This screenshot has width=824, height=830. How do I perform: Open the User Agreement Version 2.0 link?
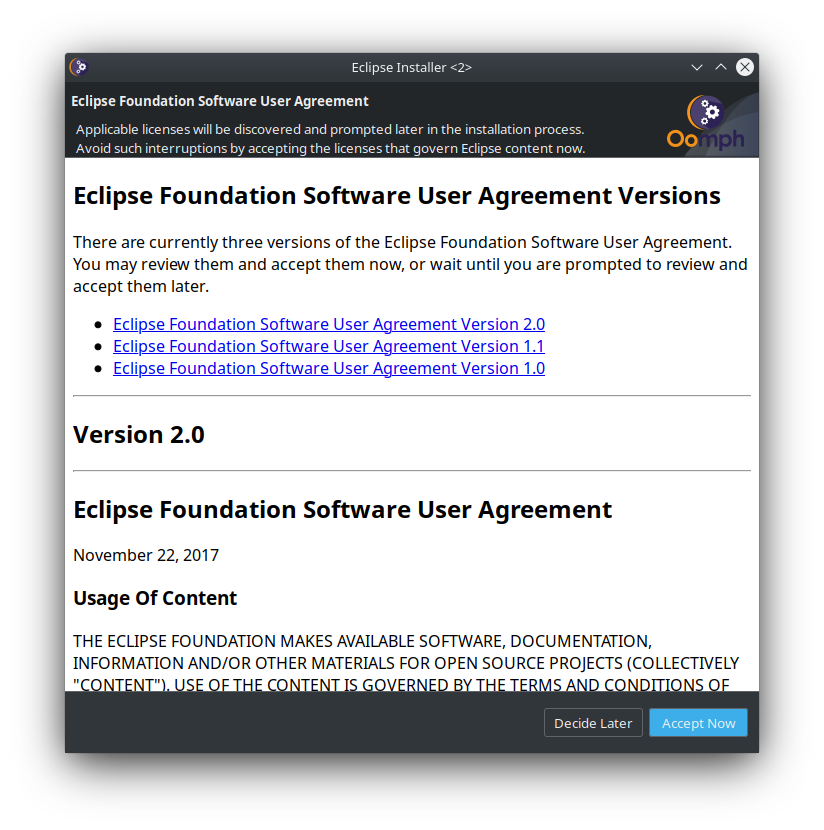point(328,324)
